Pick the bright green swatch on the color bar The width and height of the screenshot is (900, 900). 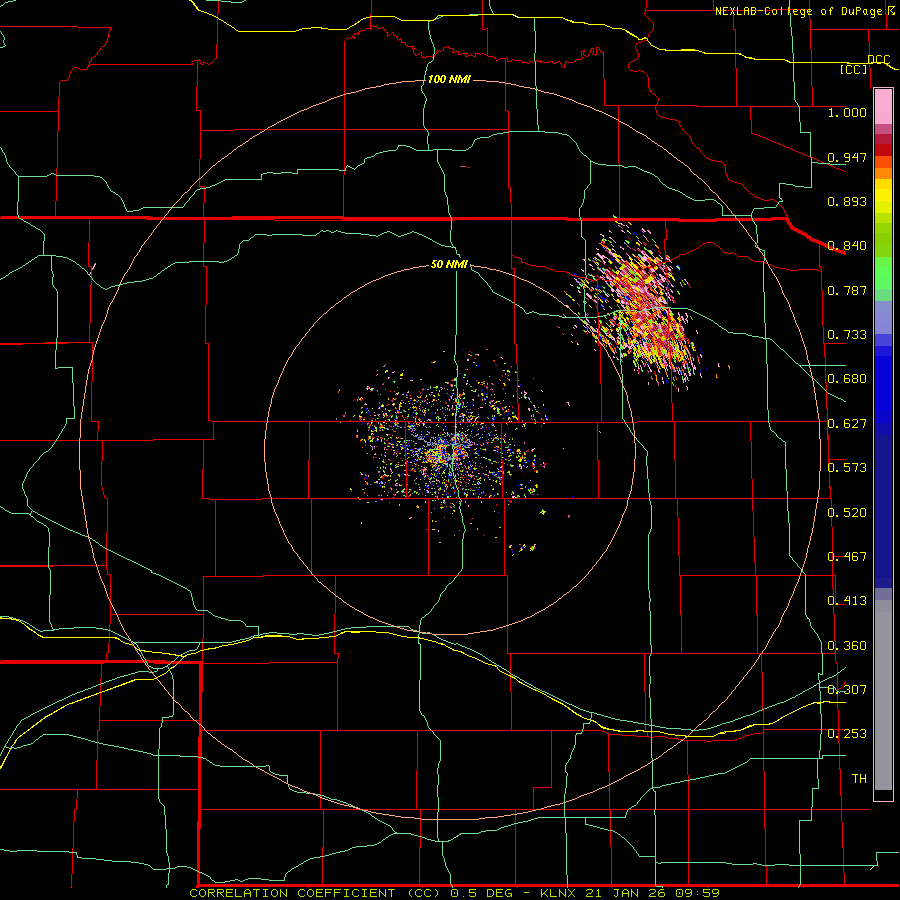(883, 273)
